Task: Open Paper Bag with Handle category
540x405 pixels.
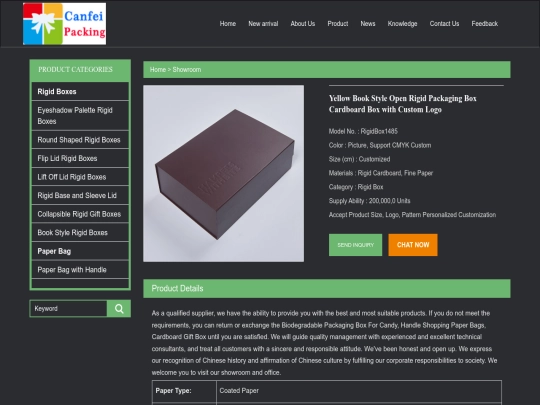Action: (80, 270)
